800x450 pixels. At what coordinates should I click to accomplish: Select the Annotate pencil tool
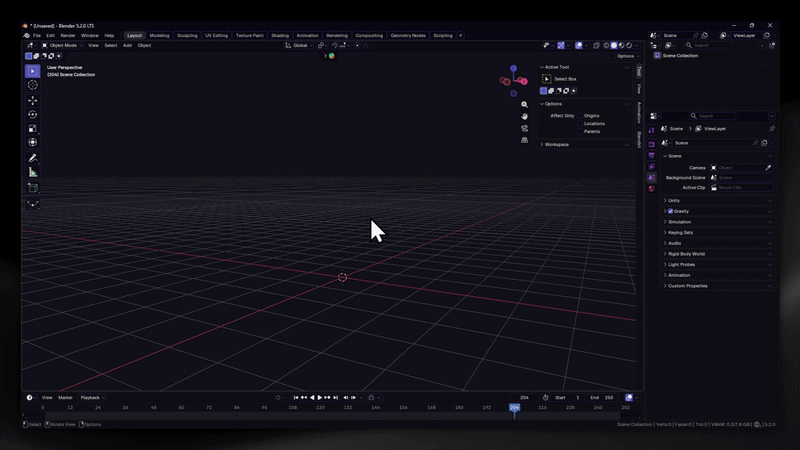(x=33, y=158)
